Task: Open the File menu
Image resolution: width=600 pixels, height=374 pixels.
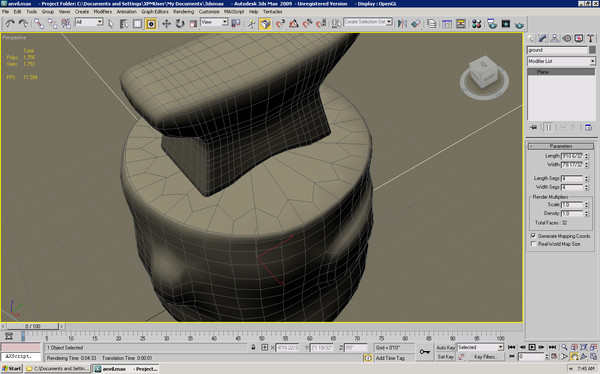Action: click(x=5, y=11)
